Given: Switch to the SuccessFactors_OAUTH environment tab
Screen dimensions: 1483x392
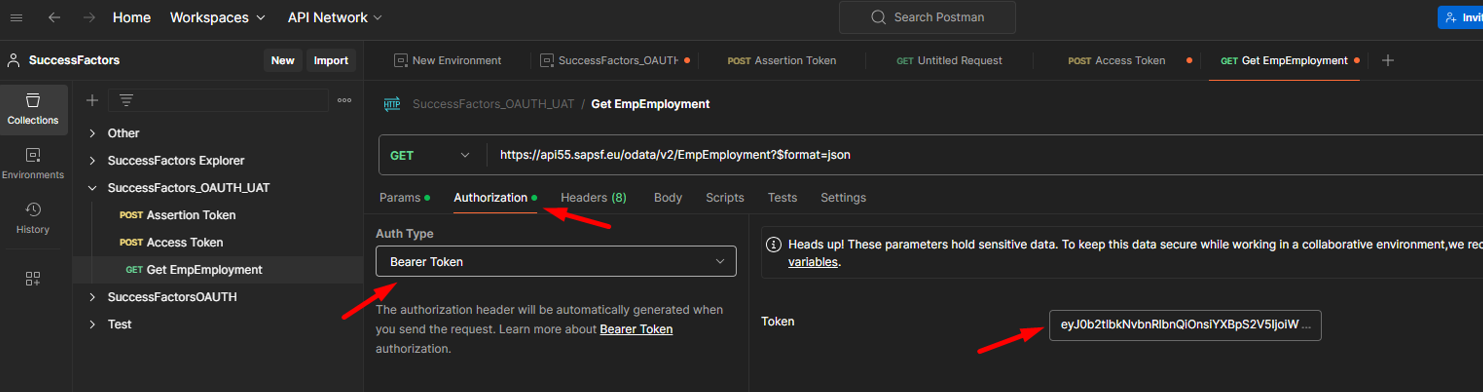Looking at the screenshot, I should [616, 60].
